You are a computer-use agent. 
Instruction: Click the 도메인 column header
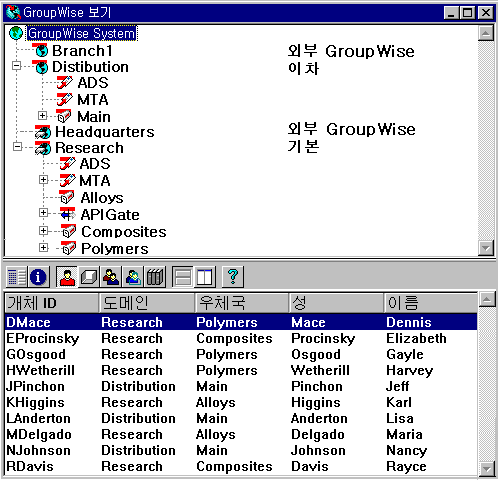point(147,303)
